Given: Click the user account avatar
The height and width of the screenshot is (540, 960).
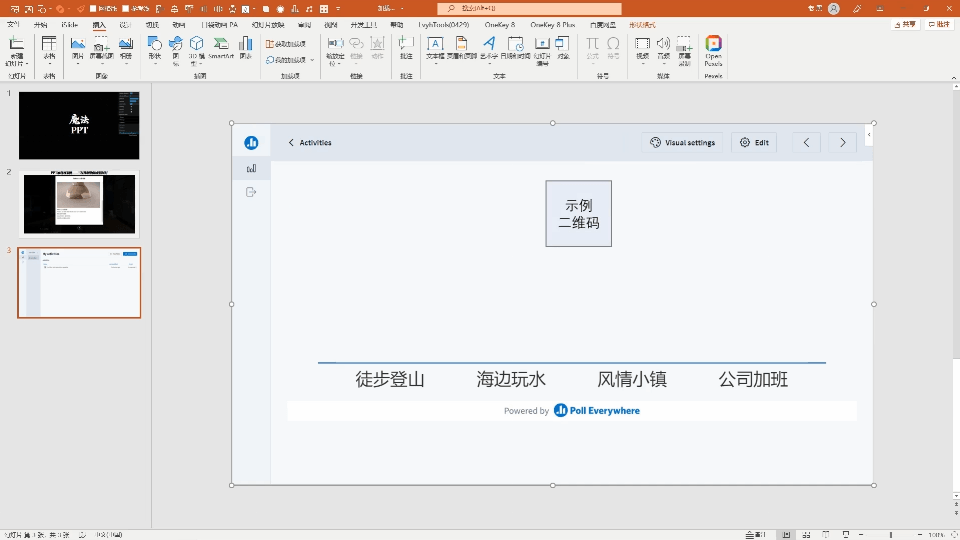Looking at the screenshot, I should coord(833,9).
